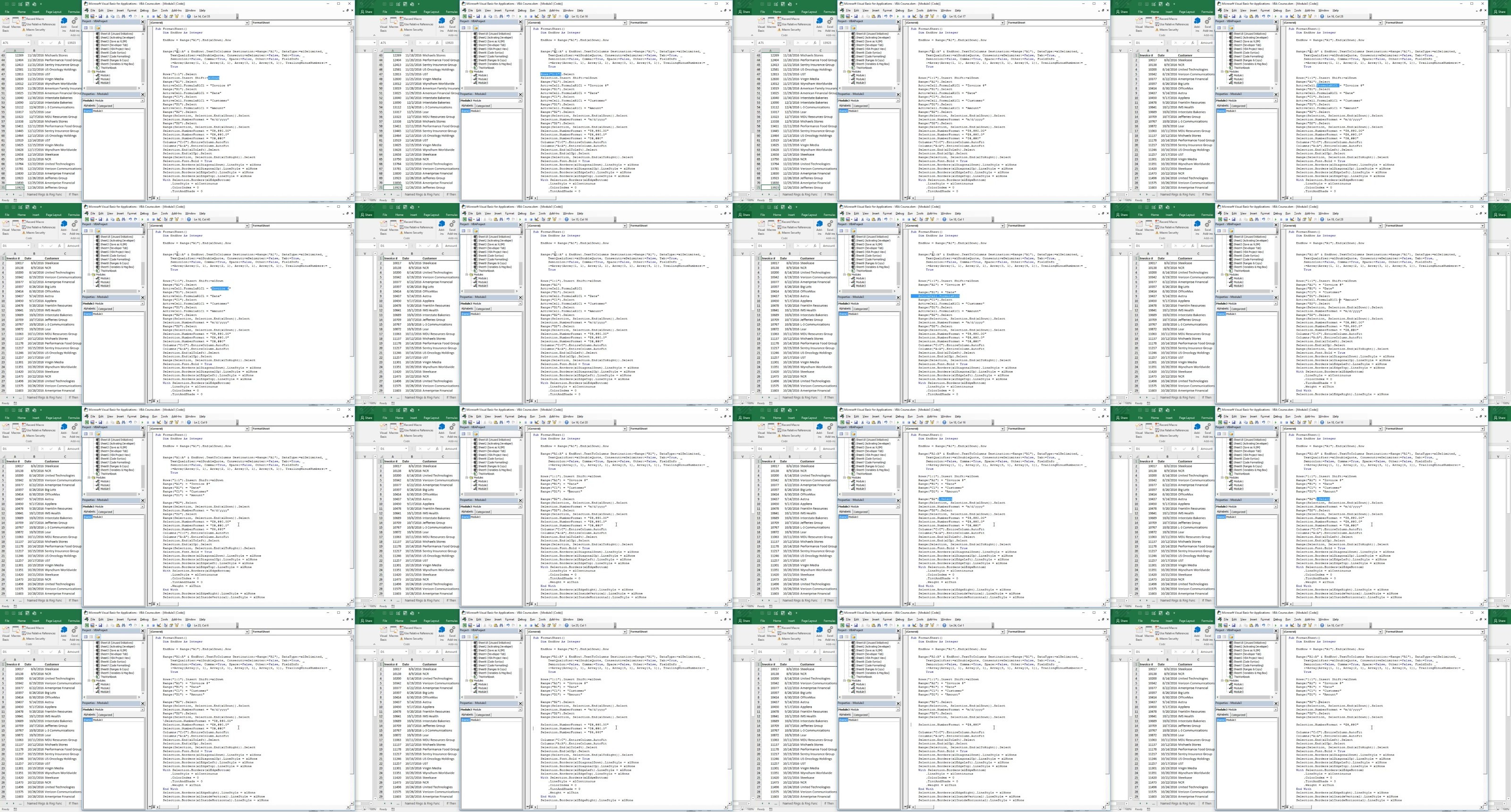Viewport: 1511px width, 812px height.
Task: Click Run Sub icon, Ln 14 Col 35 window
Action: coord(143,17)
